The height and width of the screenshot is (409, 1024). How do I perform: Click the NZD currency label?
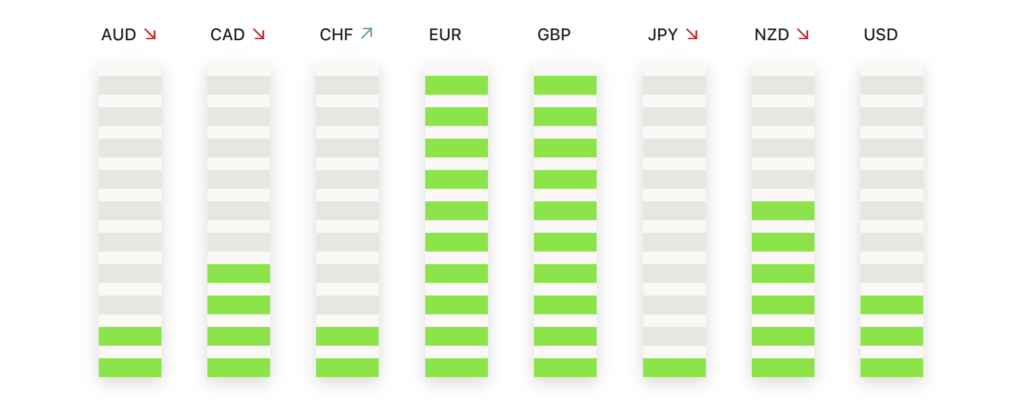click(x=772, y=35)
